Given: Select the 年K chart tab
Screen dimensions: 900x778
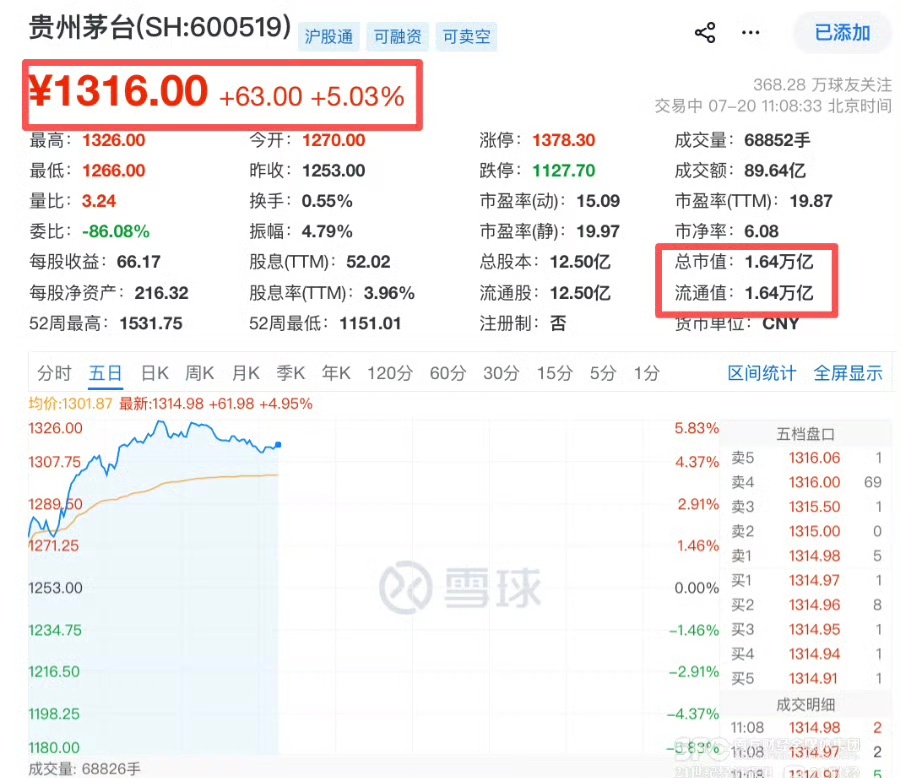Looking at the screenshot, I should pyautogui.click(x=336, y=373).
